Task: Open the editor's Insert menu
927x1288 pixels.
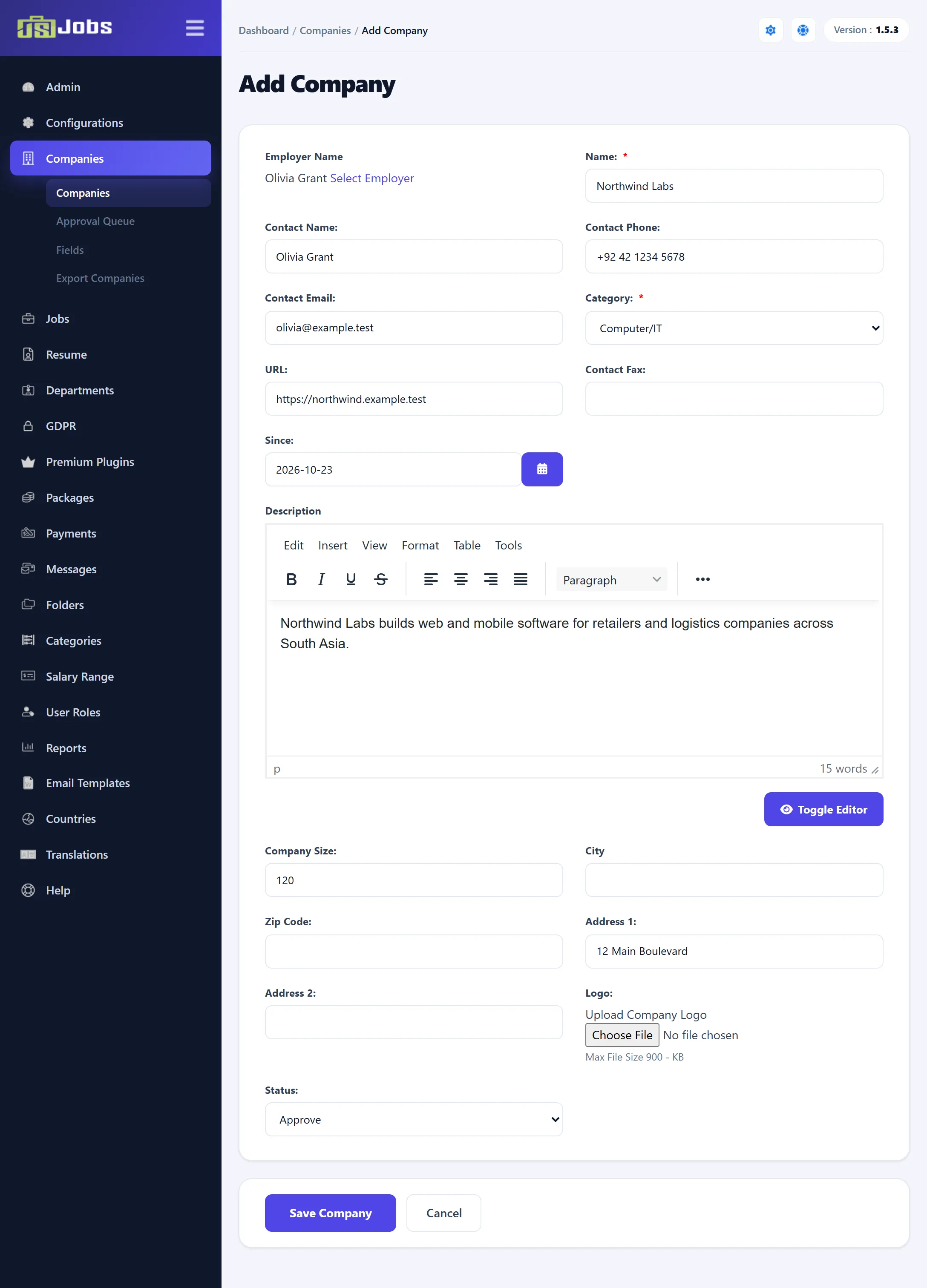Action: coord(333,545)
